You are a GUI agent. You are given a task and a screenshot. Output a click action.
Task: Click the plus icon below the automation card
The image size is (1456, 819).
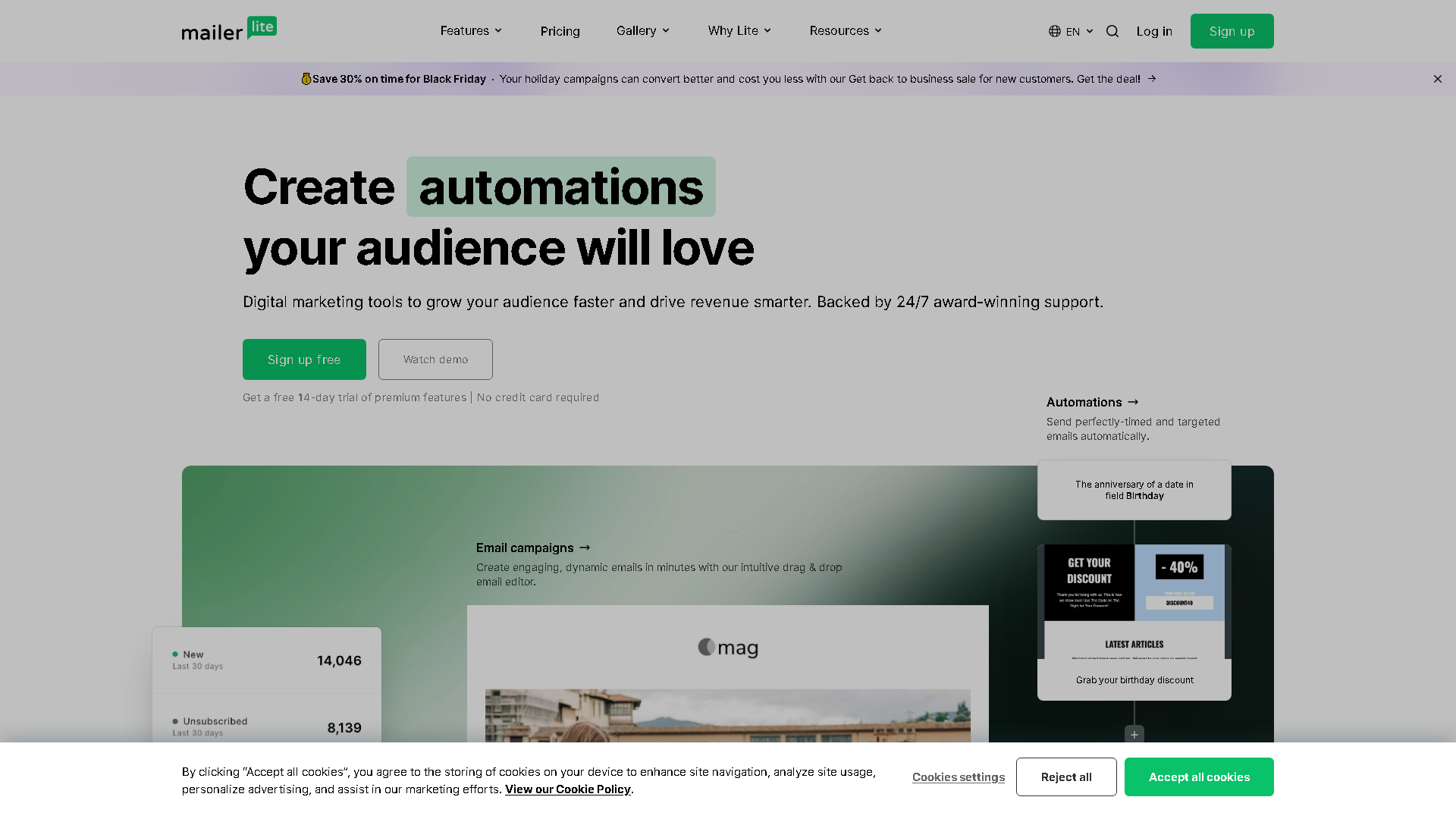[1134, 734]
